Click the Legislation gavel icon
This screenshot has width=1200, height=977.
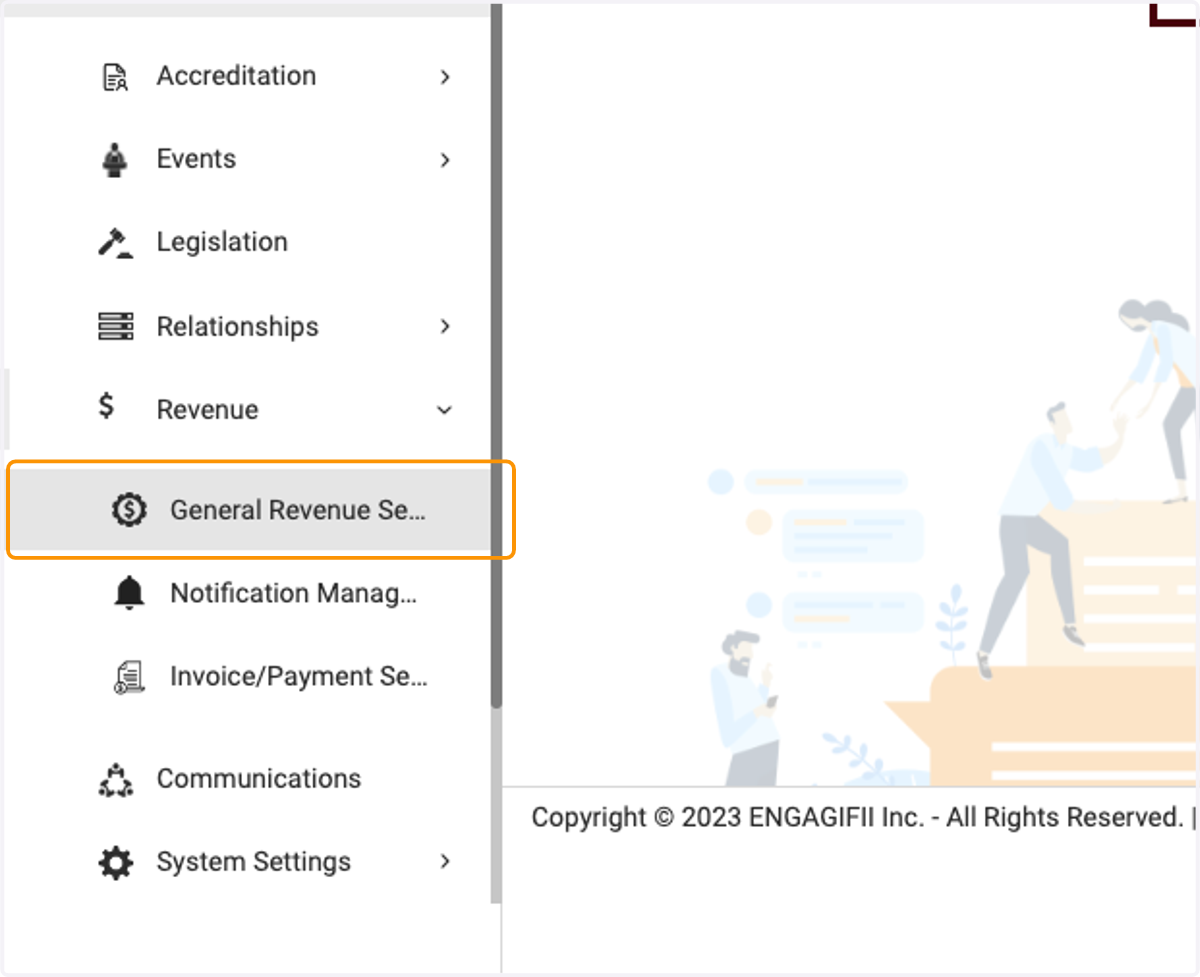[116, 243]
